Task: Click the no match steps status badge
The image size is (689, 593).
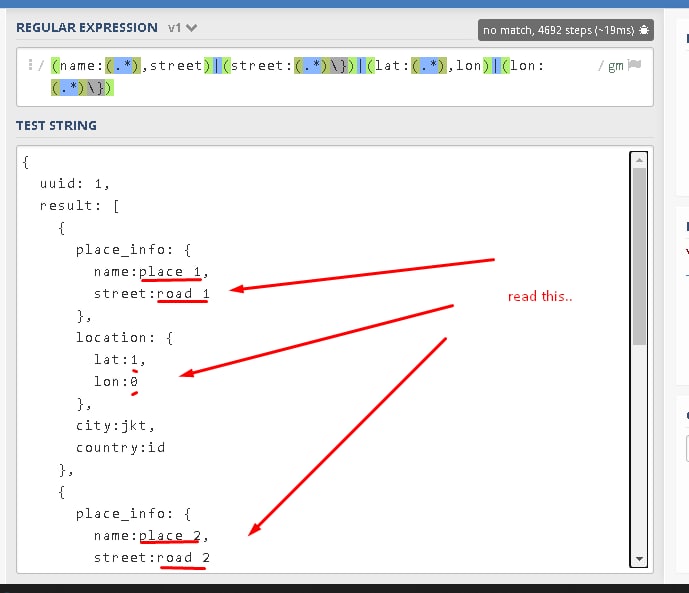Action: coord(566,30)
